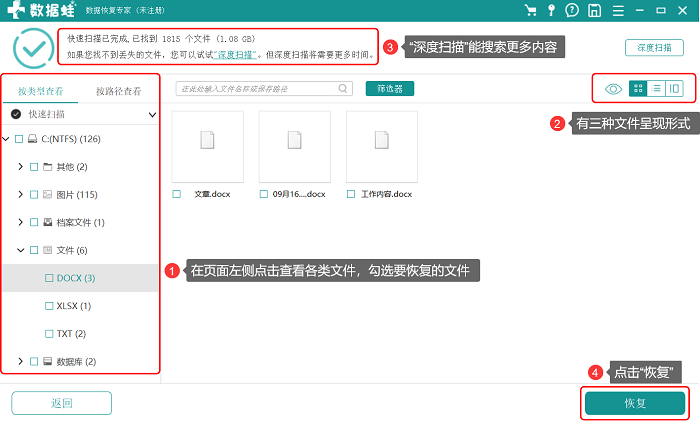The image size is (700, 427).
Task: Open the help question mark icon
Action: [572, 10]
